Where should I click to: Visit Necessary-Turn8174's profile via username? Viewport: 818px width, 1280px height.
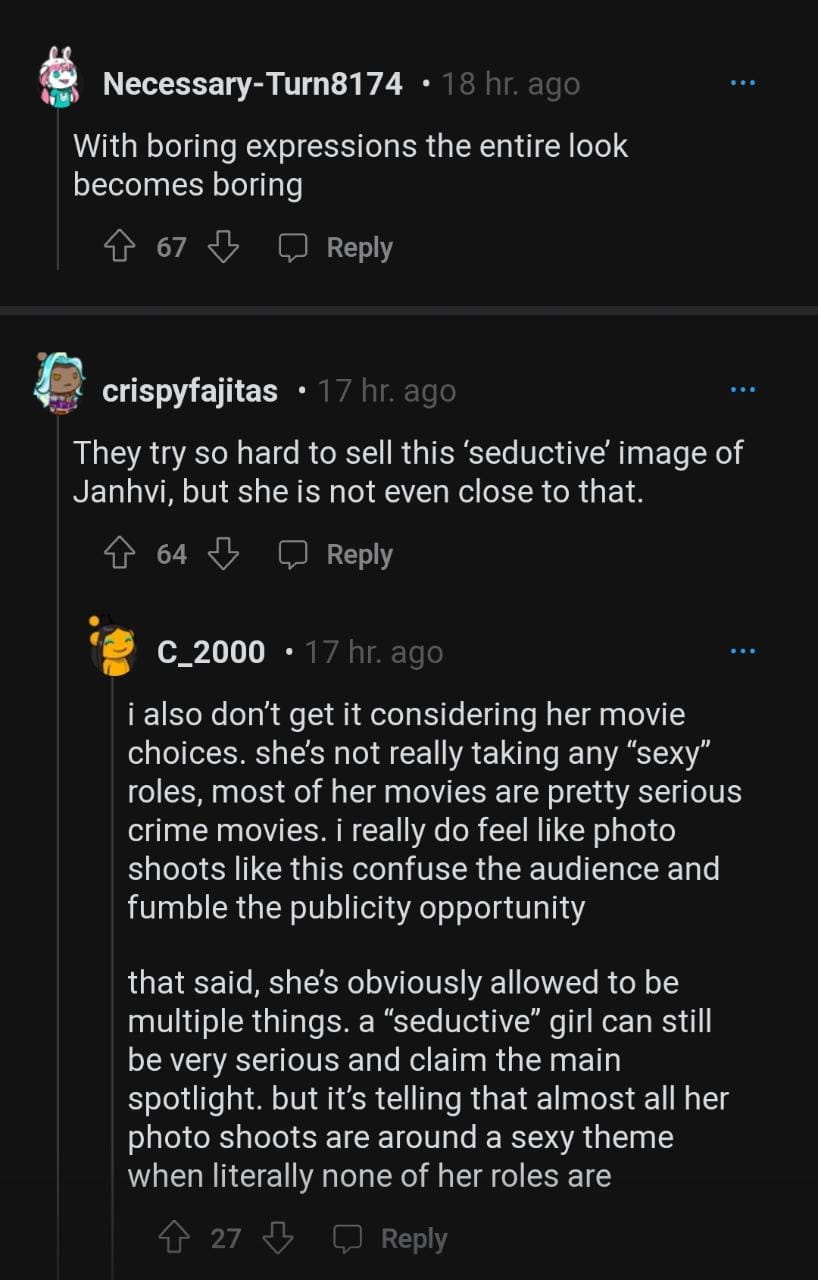252,84
